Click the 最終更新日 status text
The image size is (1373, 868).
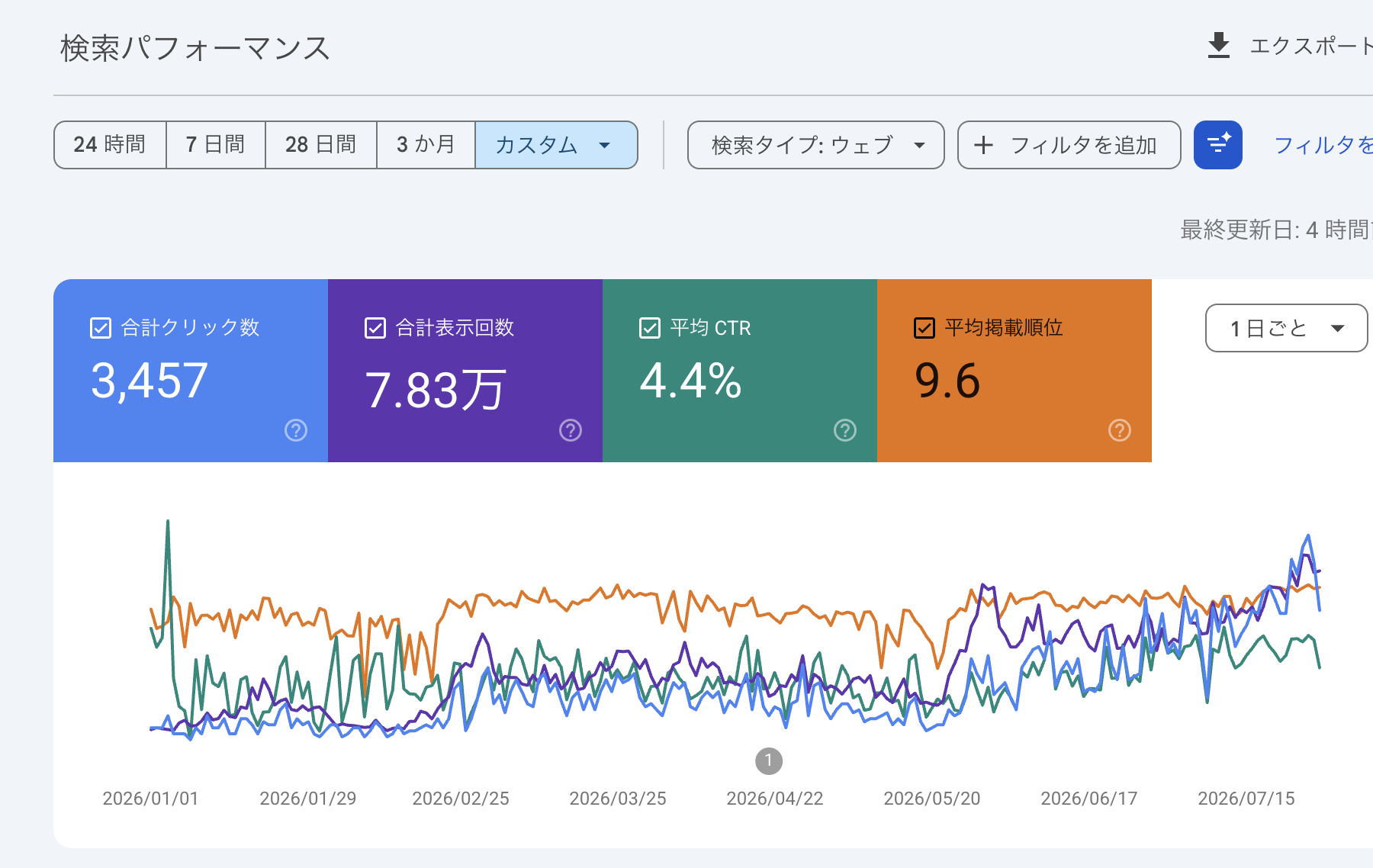coord(1276,230)
